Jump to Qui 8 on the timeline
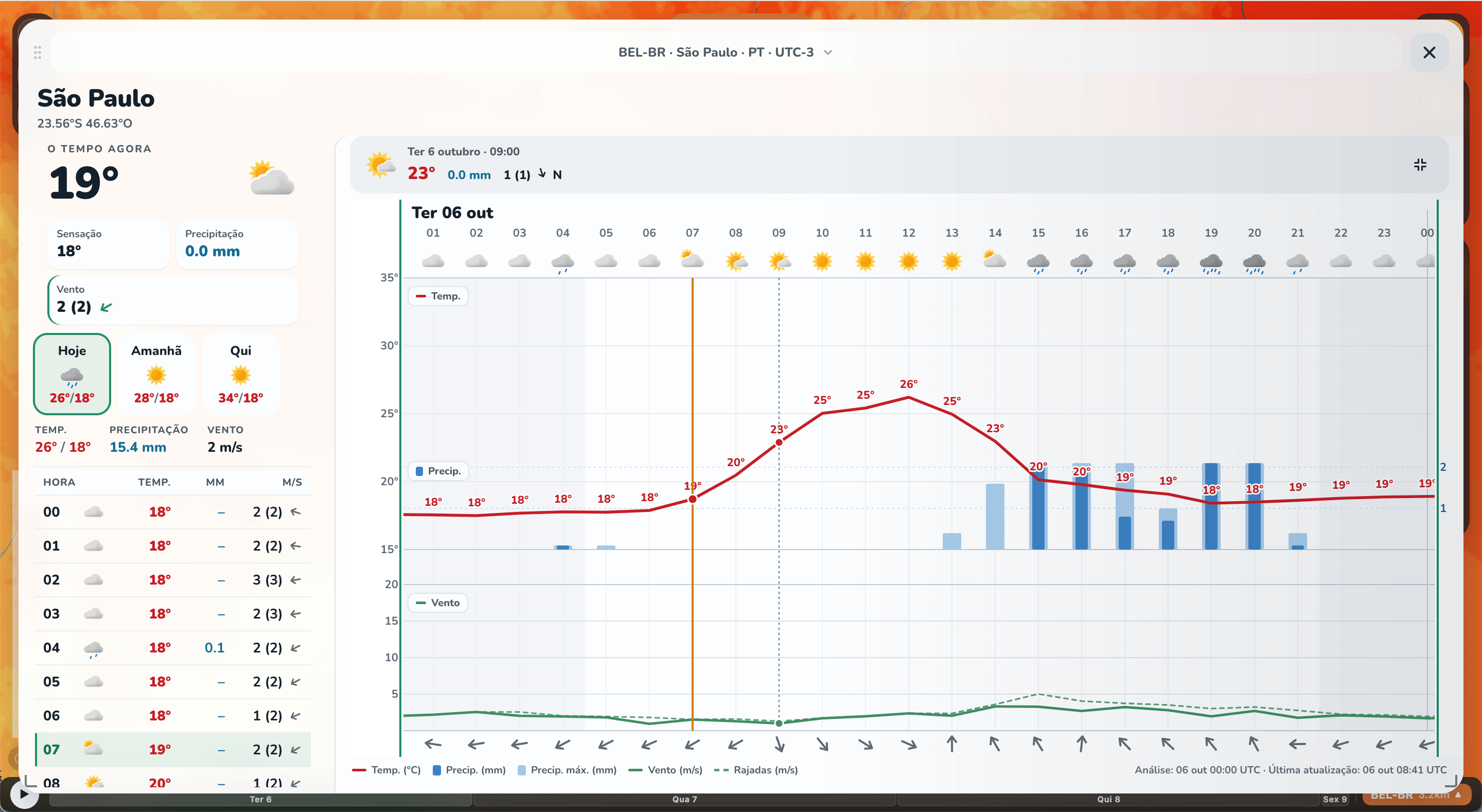This screenshot has width=1482, height=812. (x=1108, y=799)
